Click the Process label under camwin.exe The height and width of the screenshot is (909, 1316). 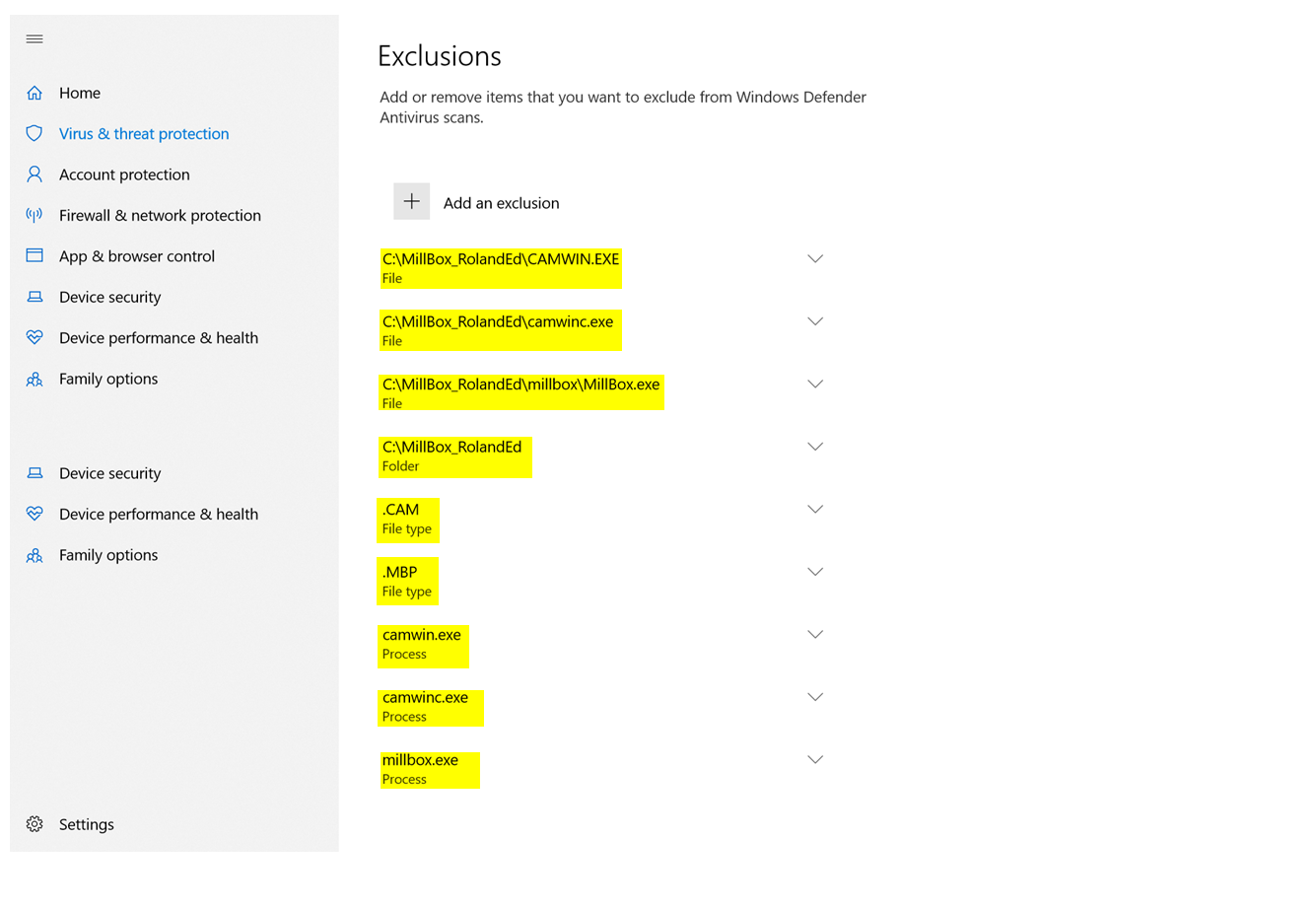click(x=404, y=654)
